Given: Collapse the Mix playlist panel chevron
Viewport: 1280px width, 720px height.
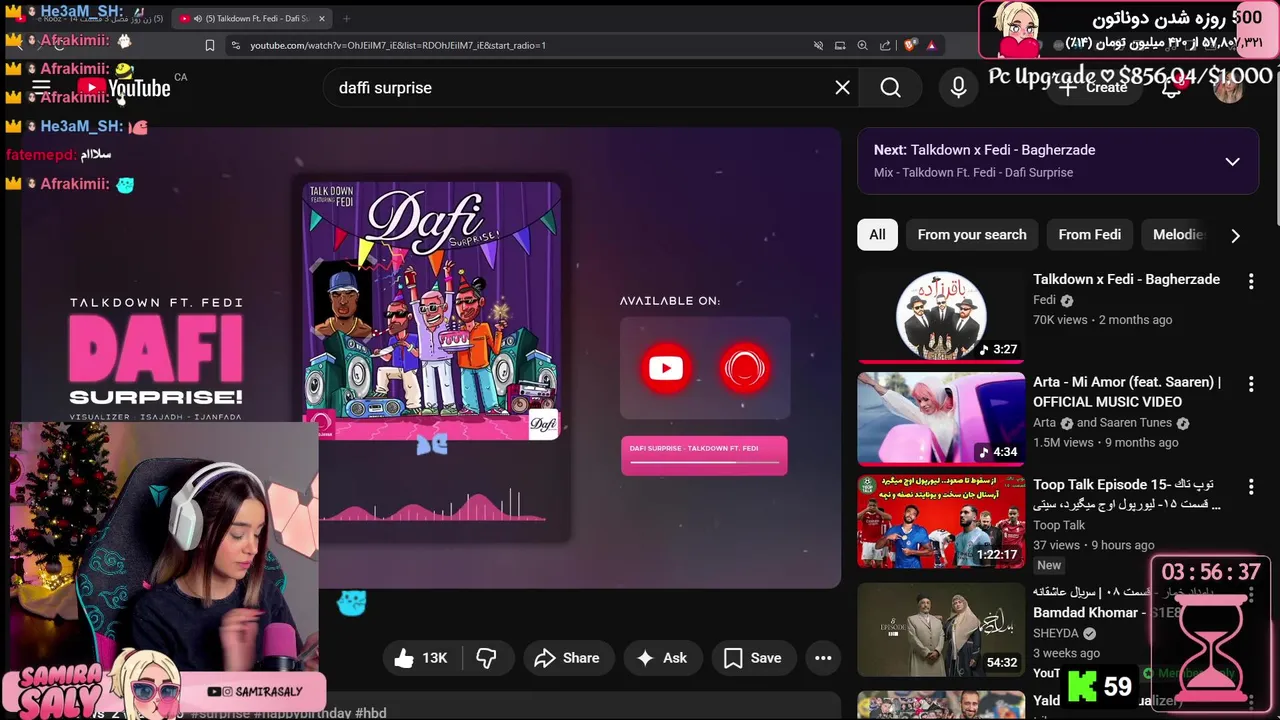Looking at the screenshot, I should [1232, 161].
